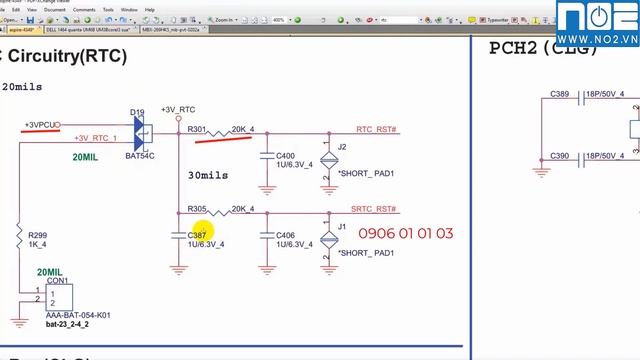Select the Callout tool icon
Image resolution: width=640 pixels, height=360 pixels.
[523, 20]
